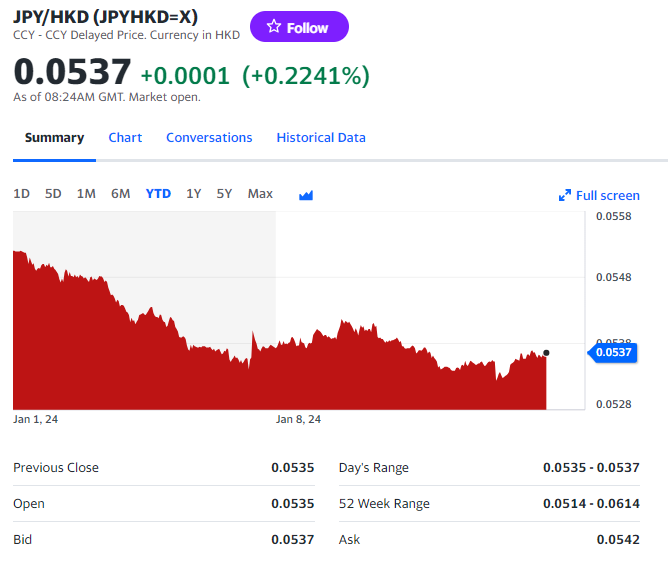
Task: Click the red chart area
Action: click(x=200, y=380)
